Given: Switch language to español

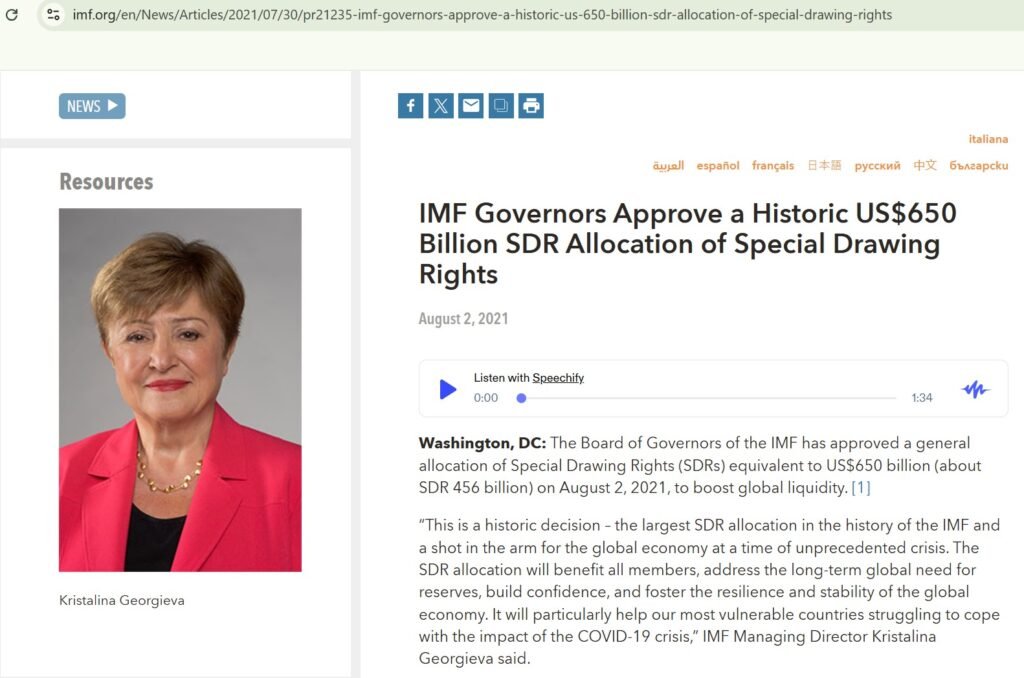Looking at the screenshot, I should click(x=718, y=166).
